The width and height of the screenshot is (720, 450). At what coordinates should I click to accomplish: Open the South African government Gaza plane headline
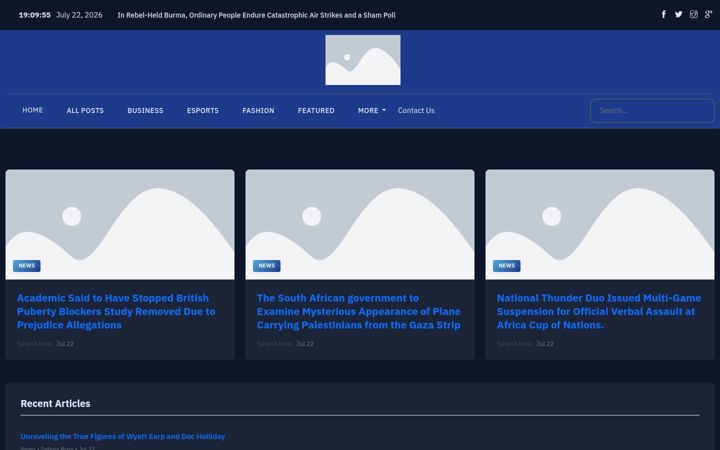coord(359,311)
